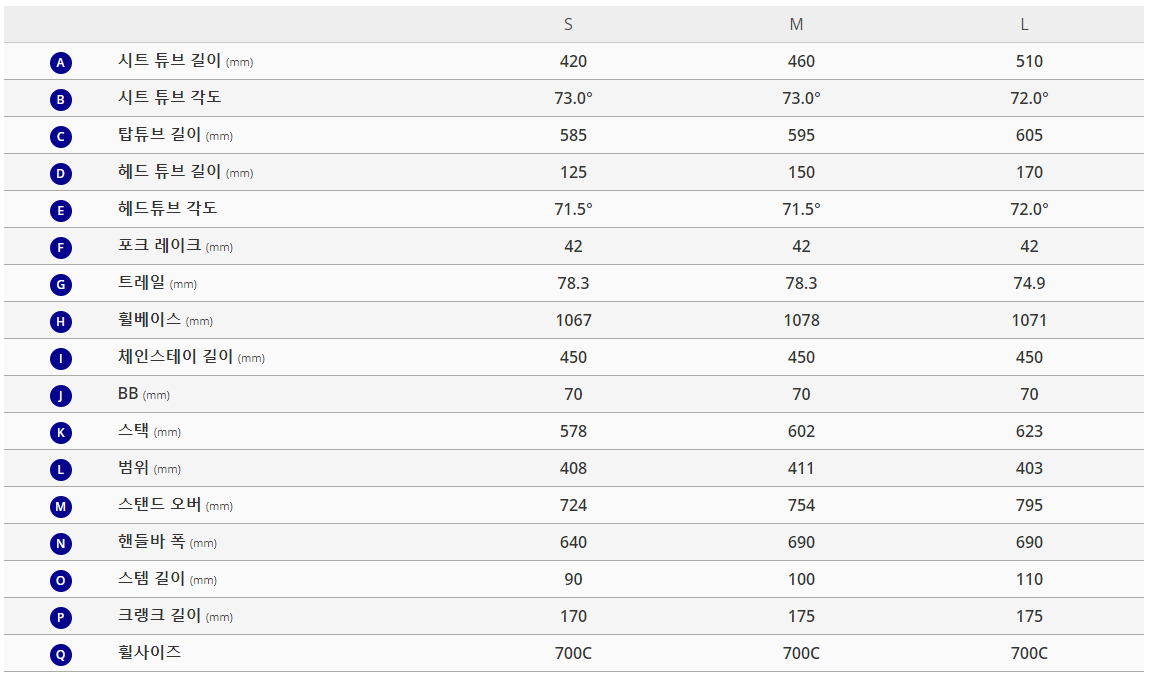Click wheelbase value 1078 in M column

(x=802, y=321)
